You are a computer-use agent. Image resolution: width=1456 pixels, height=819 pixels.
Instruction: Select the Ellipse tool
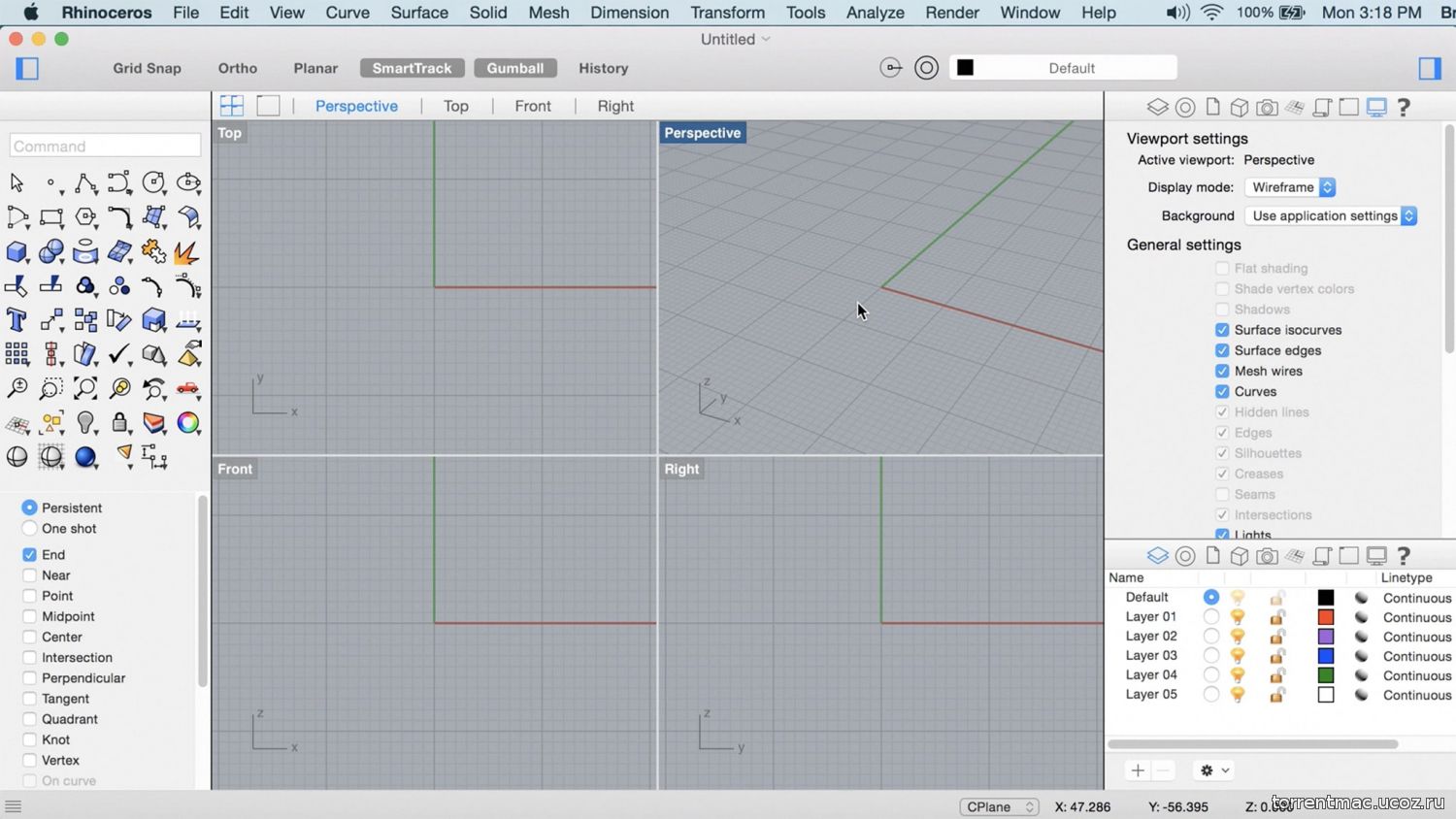188,182
